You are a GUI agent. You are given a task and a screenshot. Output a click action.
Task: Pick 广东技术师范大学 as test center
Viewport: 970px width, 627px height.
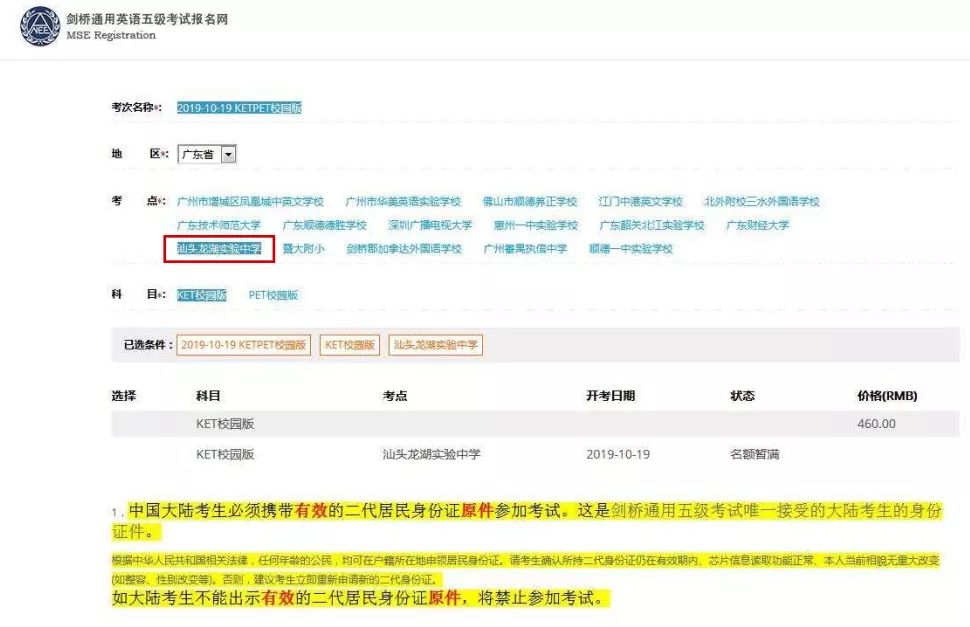[x=218, y=225]
